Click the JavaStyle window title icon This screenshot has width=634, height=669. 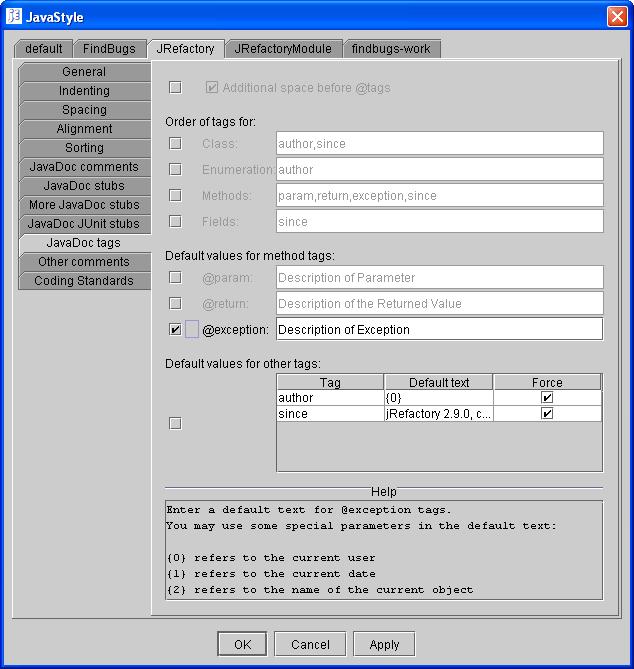point(14,17)
